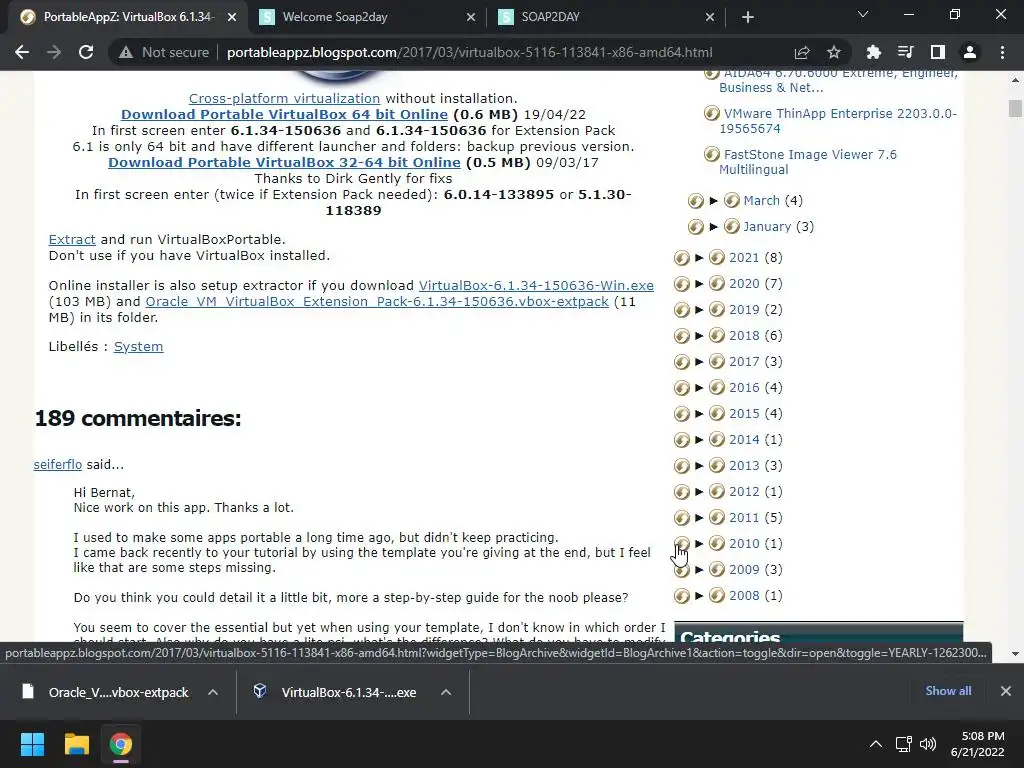This screenshot has height=768, width=1024.
Task: Open VMware ThinApp Enterprise post link
Action: tap(838, 121)
